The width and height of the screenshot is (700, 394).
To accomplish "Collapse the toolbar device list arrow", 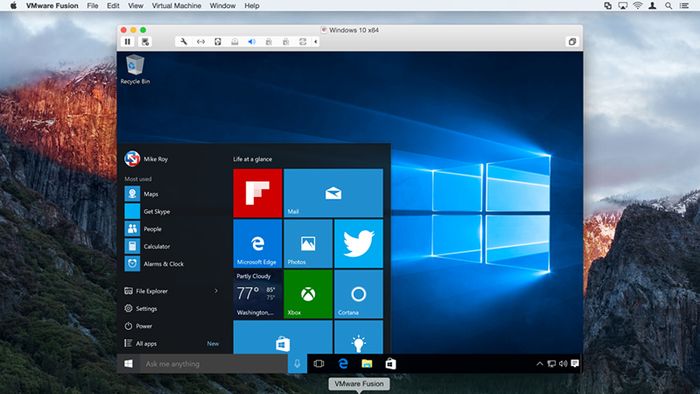I will coord(316,41).
